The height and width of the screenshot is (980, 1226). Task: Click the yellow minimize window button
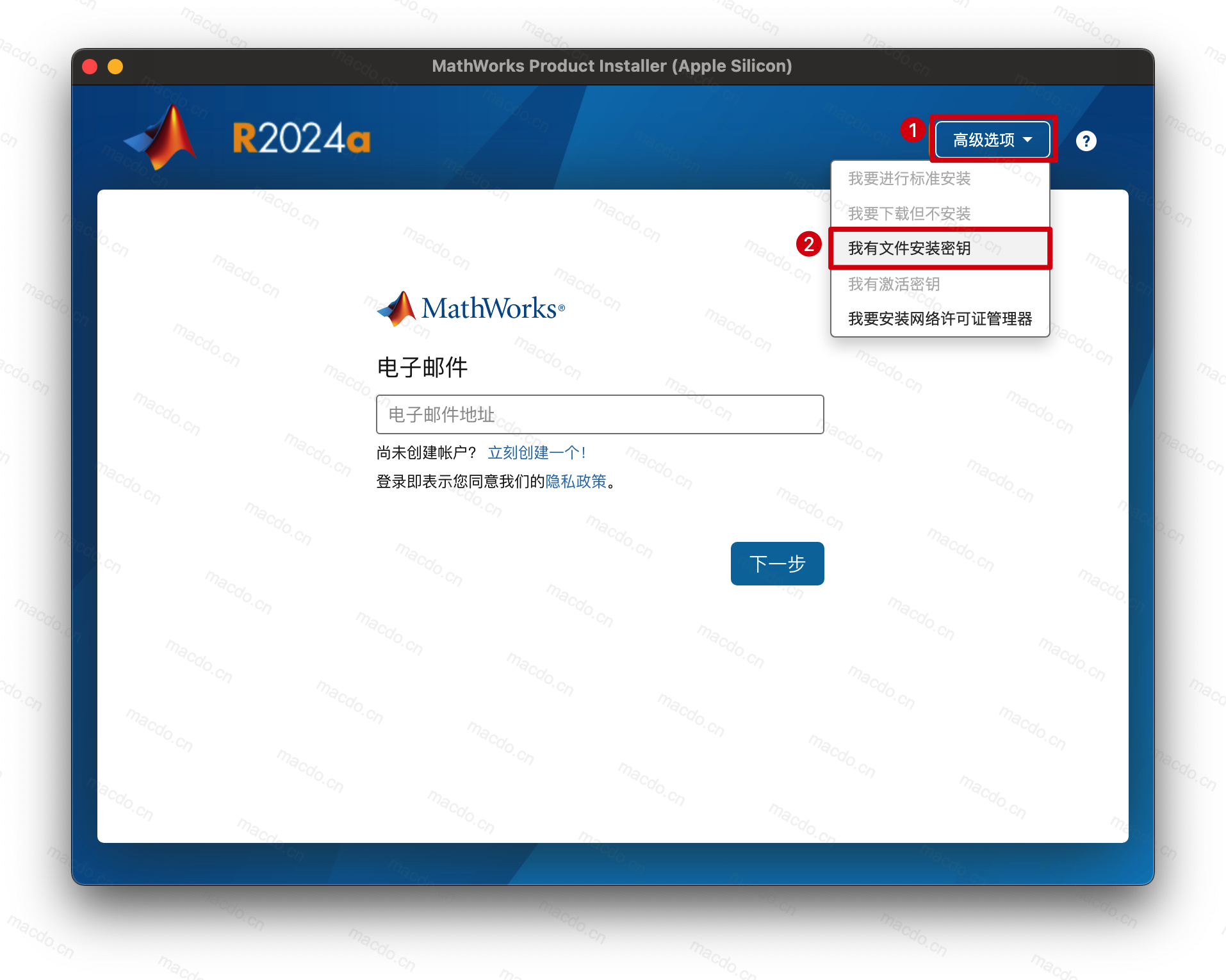115,66
